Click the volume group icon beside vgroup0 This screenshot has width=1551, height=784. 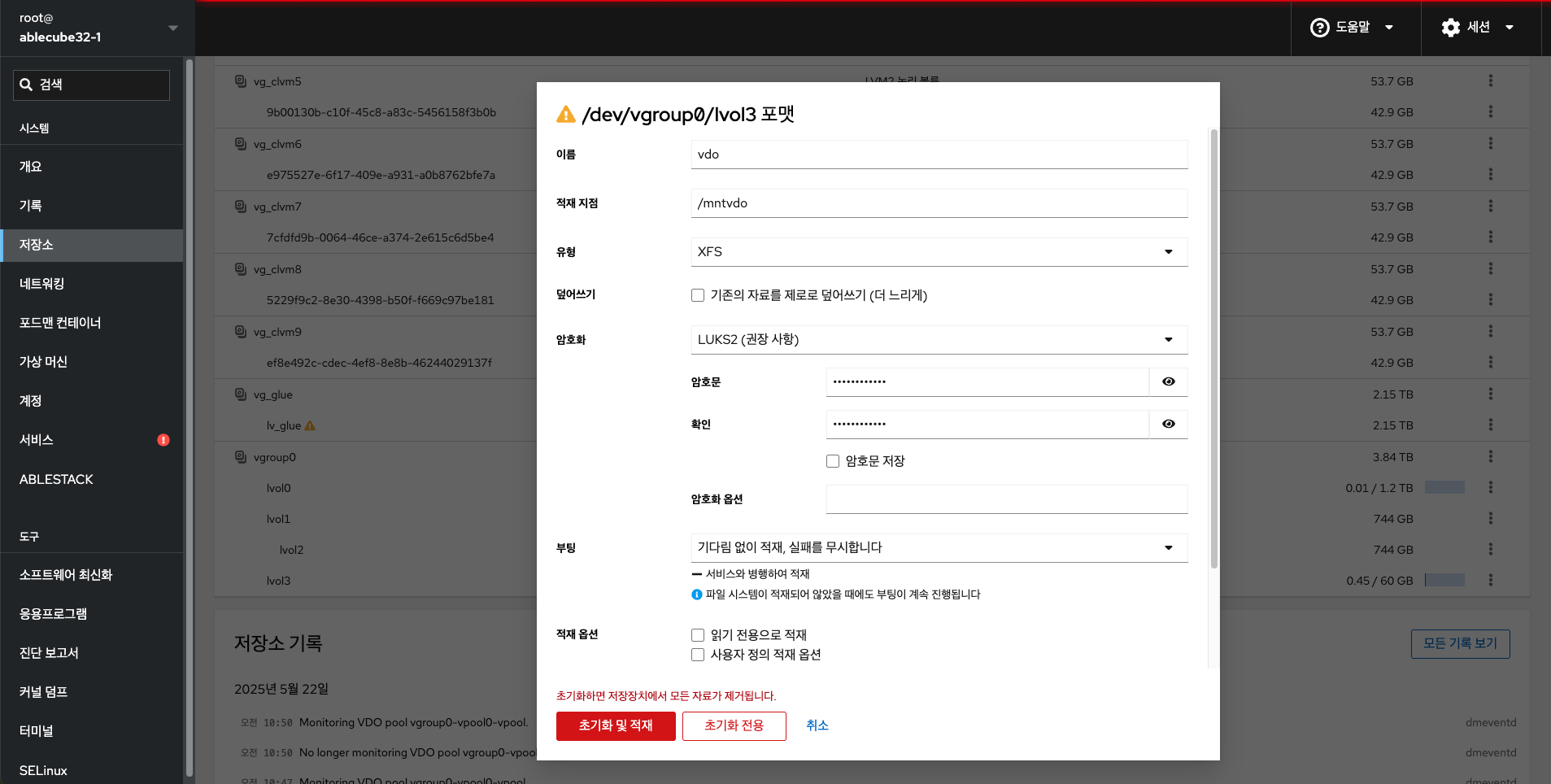tap(241, 457)
